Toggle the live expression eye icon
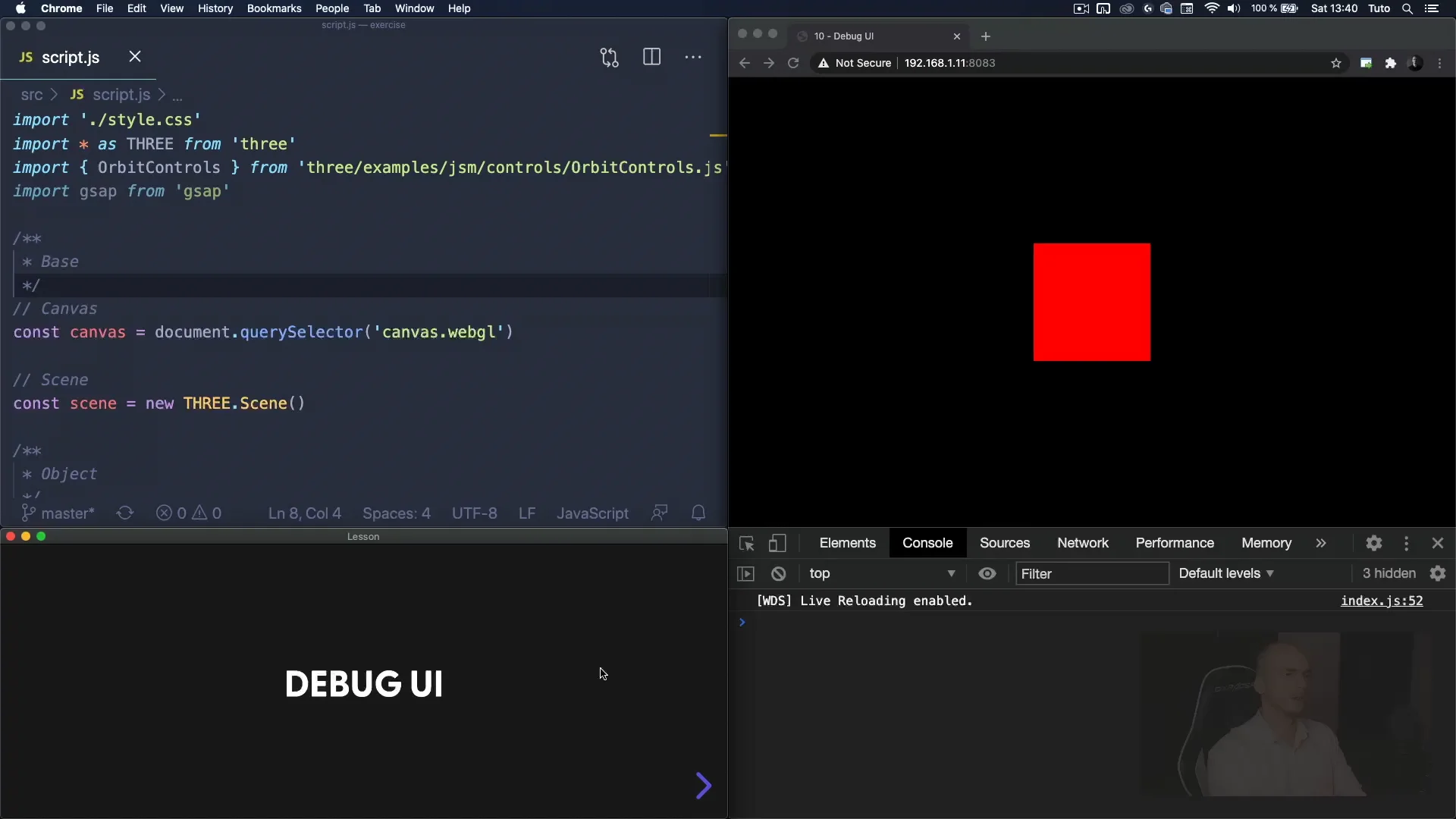Image resolution: width=1456 pixels, height=819 pixels. pyautogui.click(x=987, y=574)
